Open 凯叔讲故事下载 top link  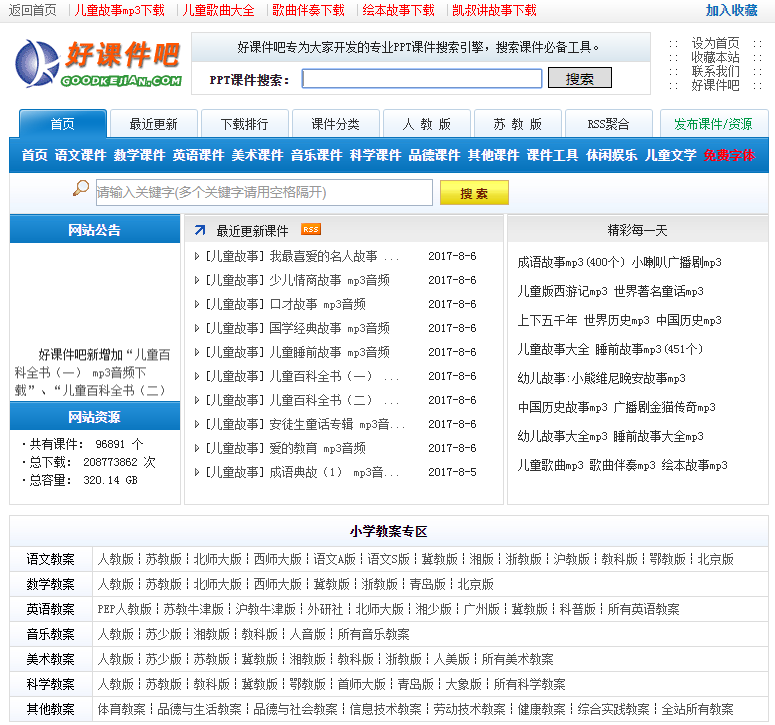(494, 10)
